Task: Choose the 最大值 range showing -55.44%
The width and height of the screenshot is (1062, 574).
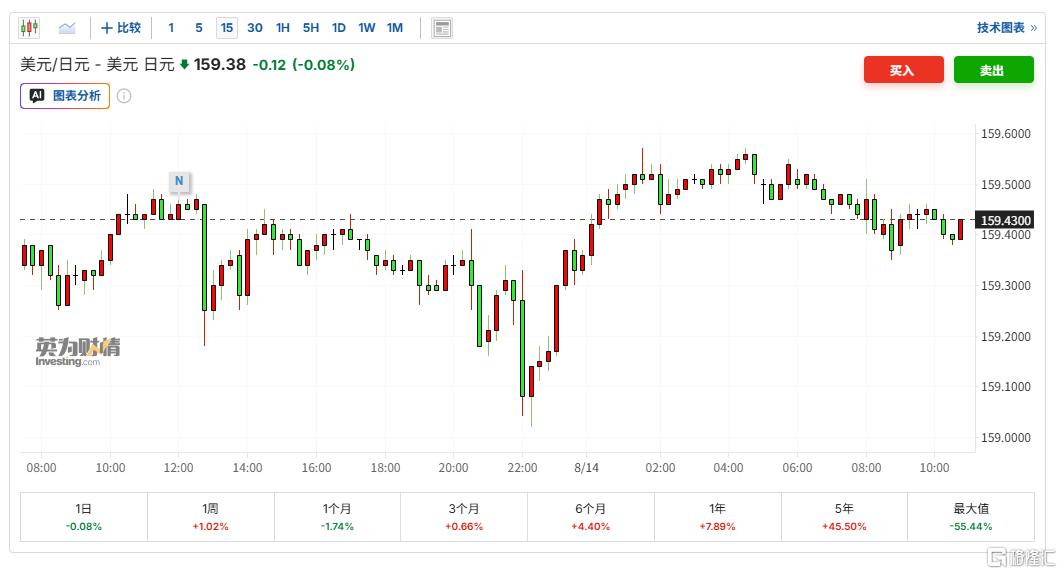Action: click(971, 517)
